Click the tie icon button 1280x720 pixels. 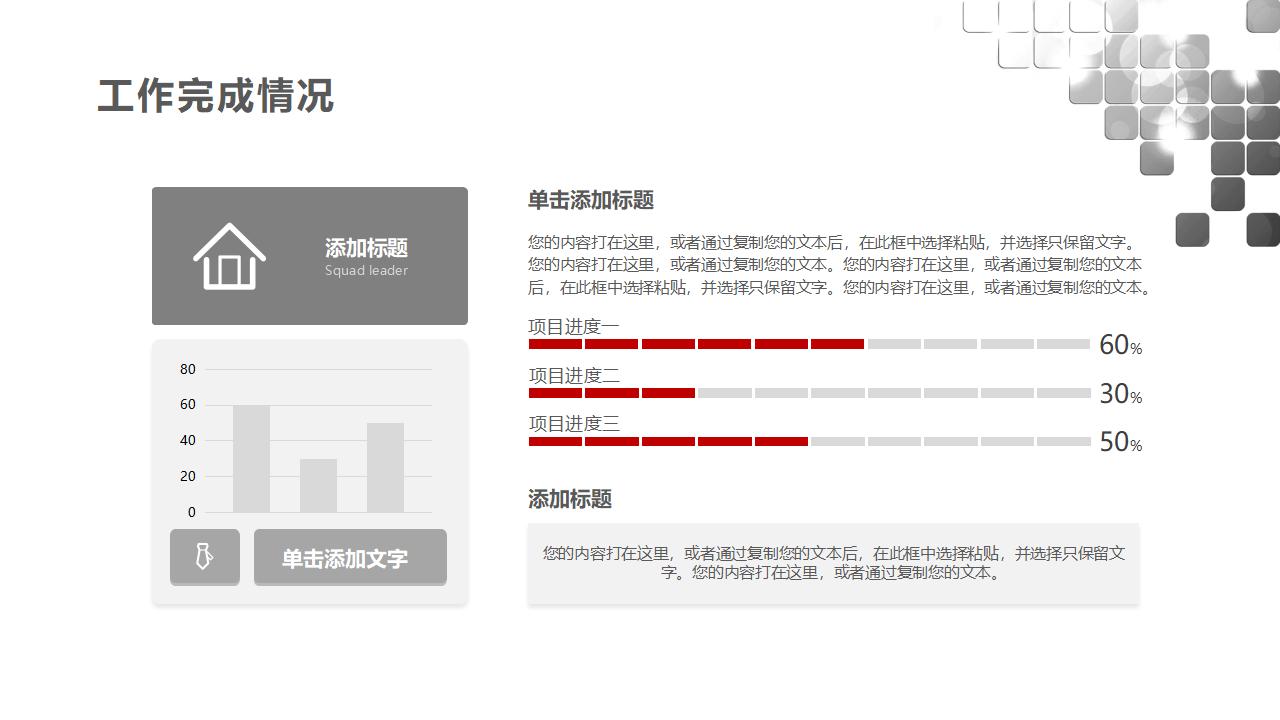[x=205, y=556]
